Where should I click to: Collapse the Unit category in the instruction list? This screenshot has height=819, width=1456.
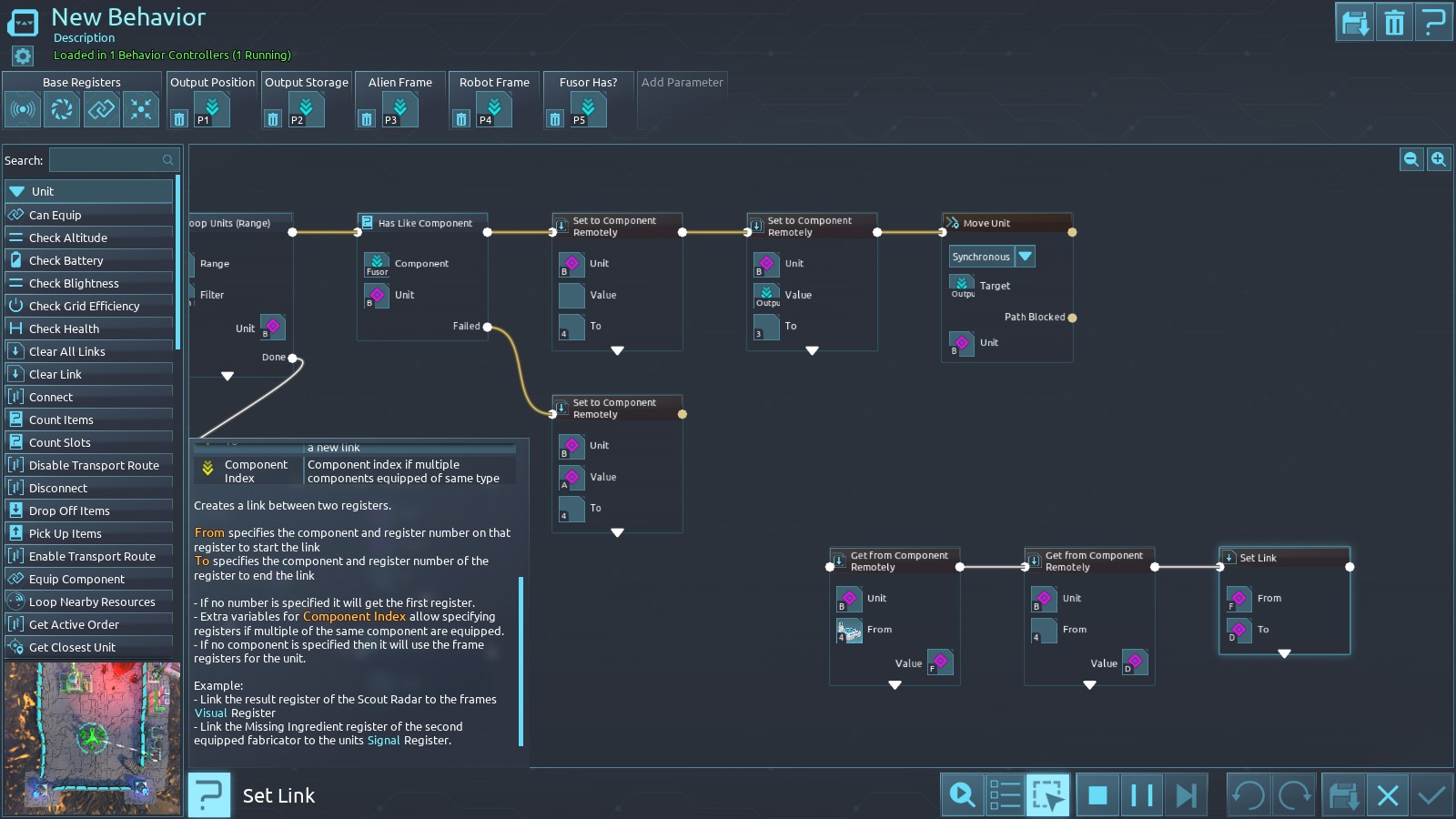[x=17, y=191]
